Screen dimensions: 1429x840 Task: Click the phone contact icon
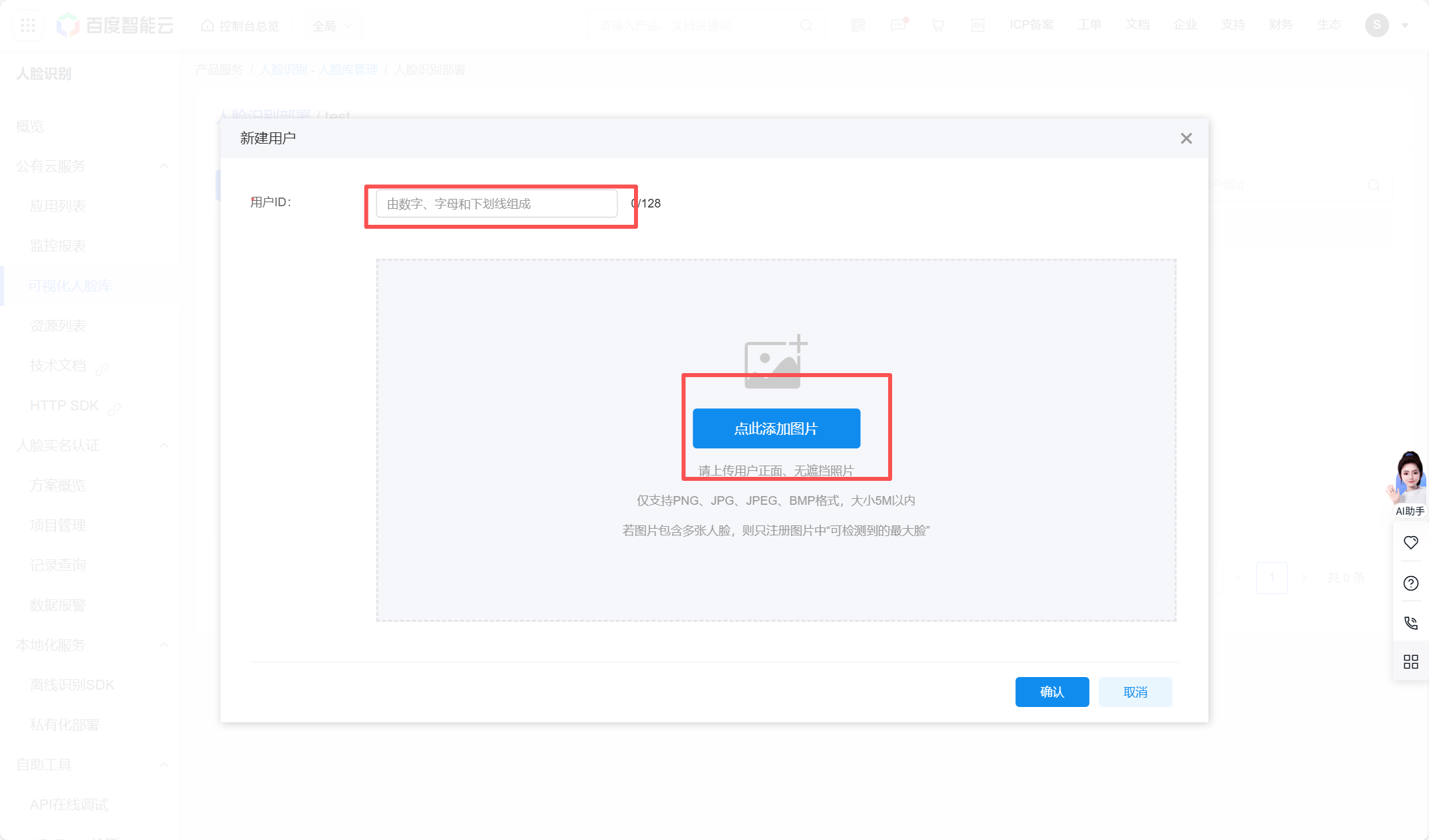(1410, 623)
